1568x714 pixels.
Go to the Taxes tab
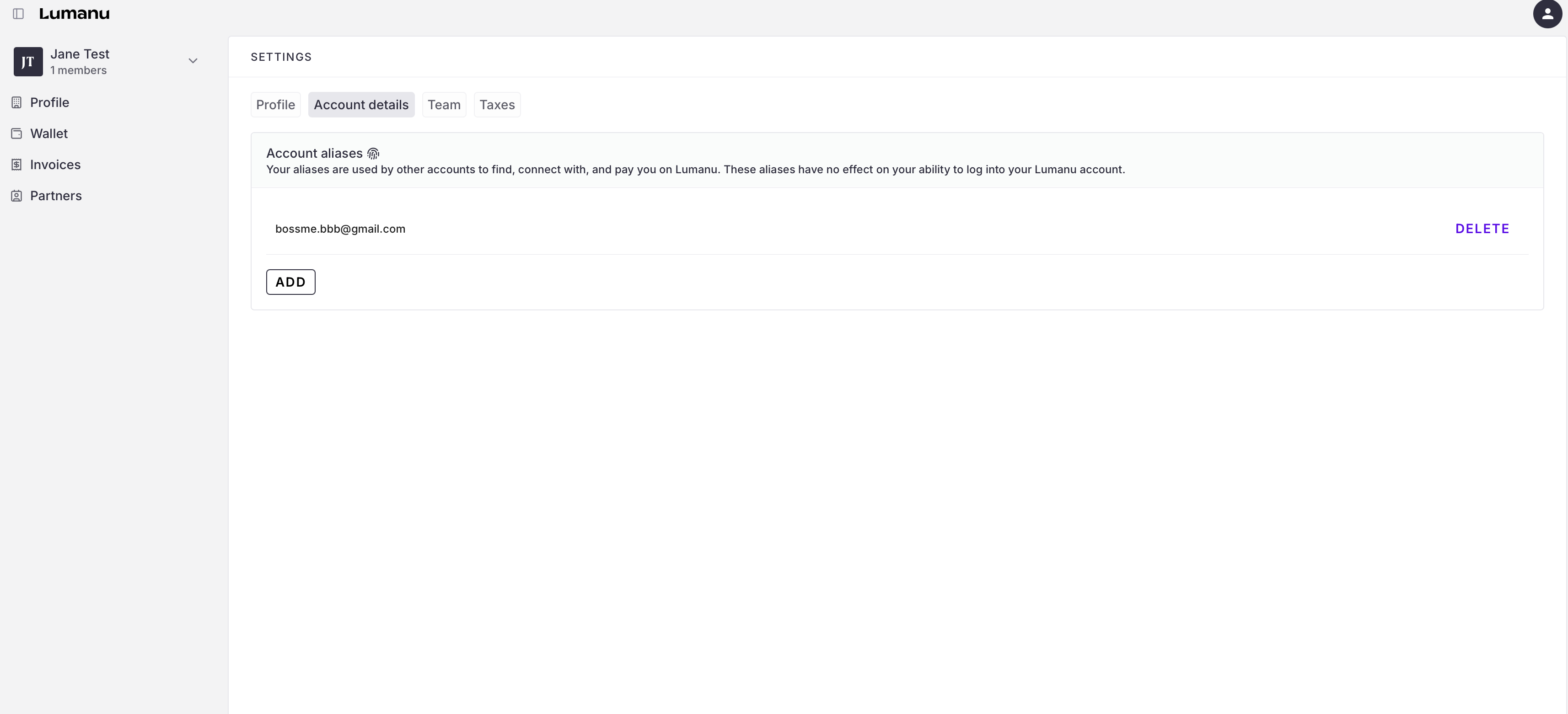(497, 105)
